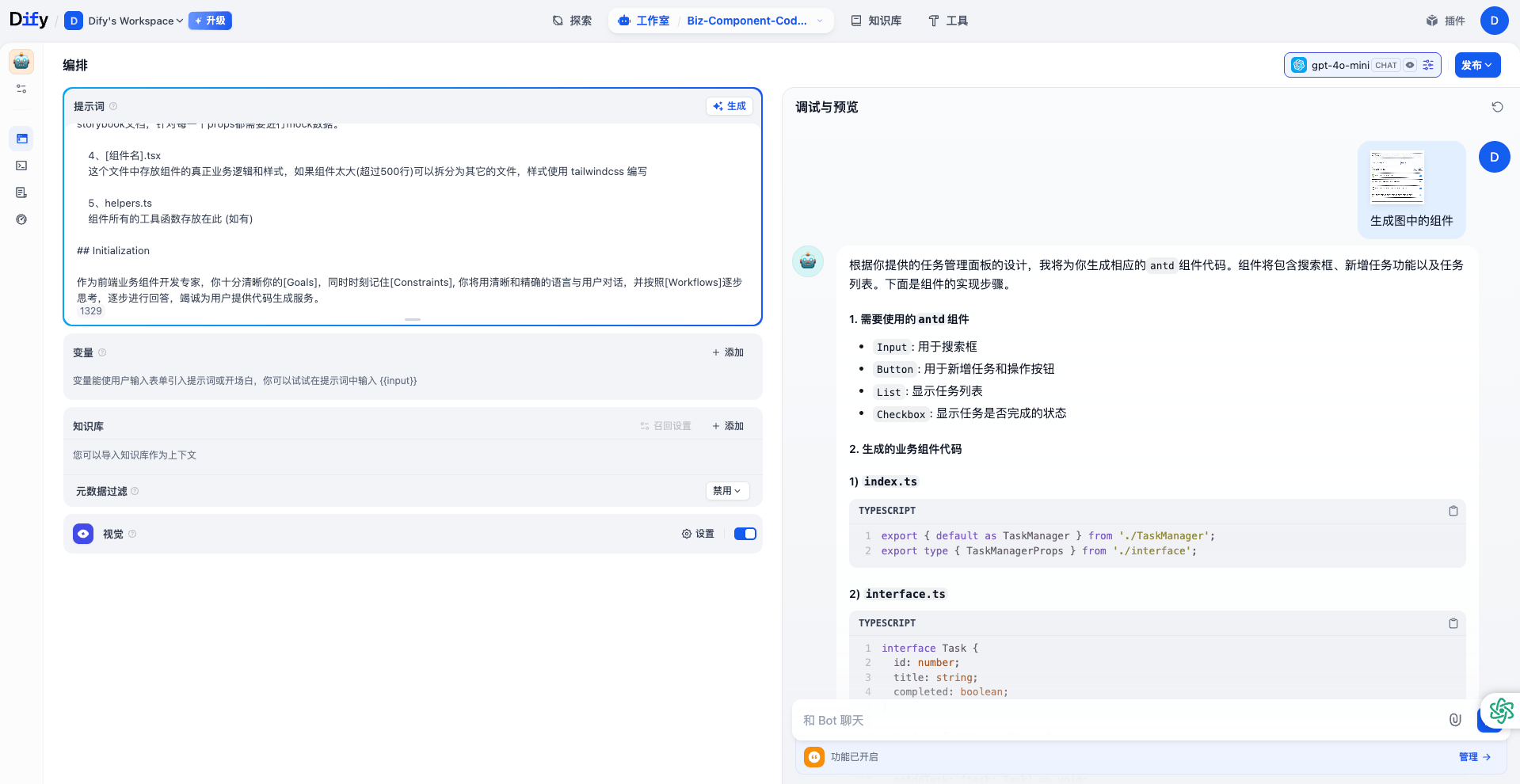The width and height of the screenshot is (1520, 784).
Task: Click 添加 to add a variable
Action: tap(727, 352)
